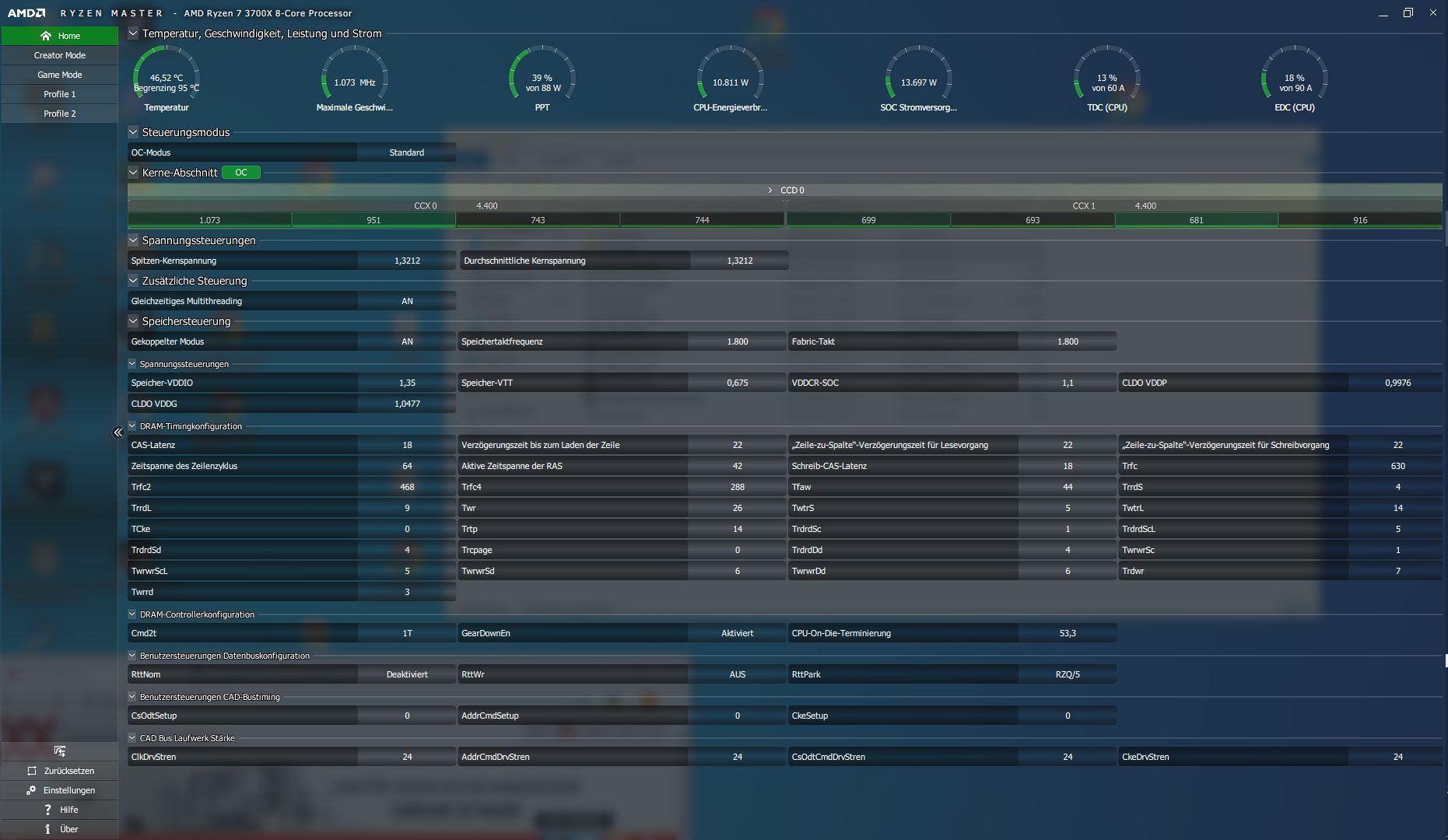Click the Gleichzeitiges Multithreading AN value
Image resolution: width=1448 pixels, height=840 pixels.
click(407, 301)
